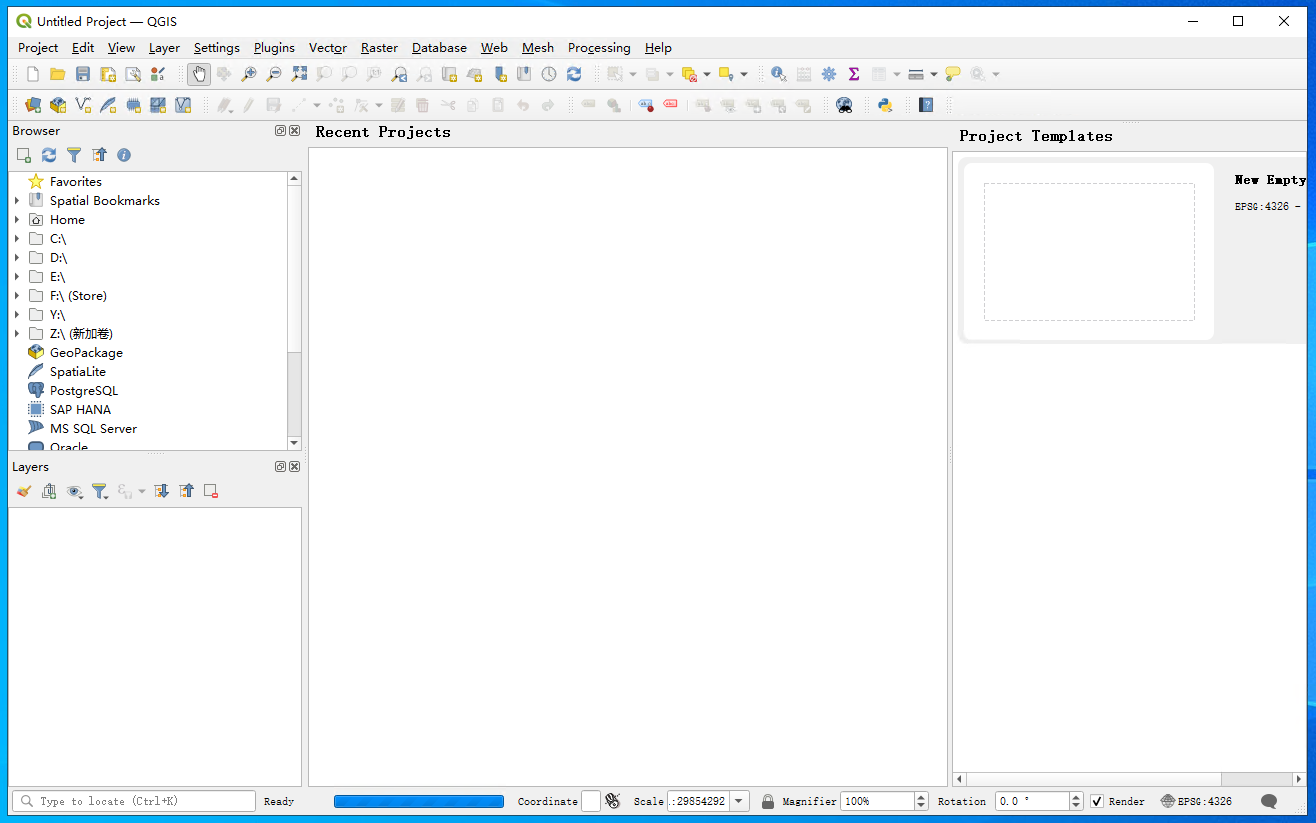The height and width of the screenshot is (823, 1316).
Task: Create a new SpatiaLite layer with the feather icon
Action: [108, 105]
